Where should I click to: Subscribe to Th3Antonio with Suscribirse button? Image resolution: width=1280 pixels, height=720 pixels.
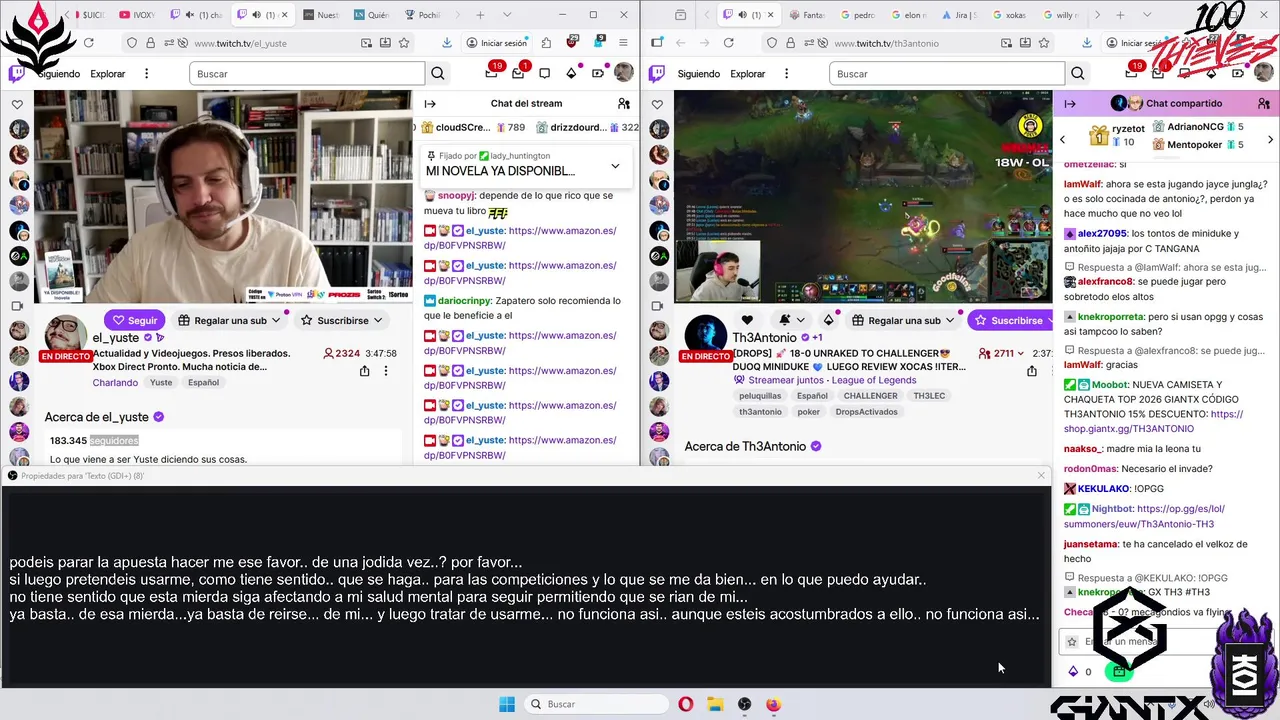point(1009,320)
